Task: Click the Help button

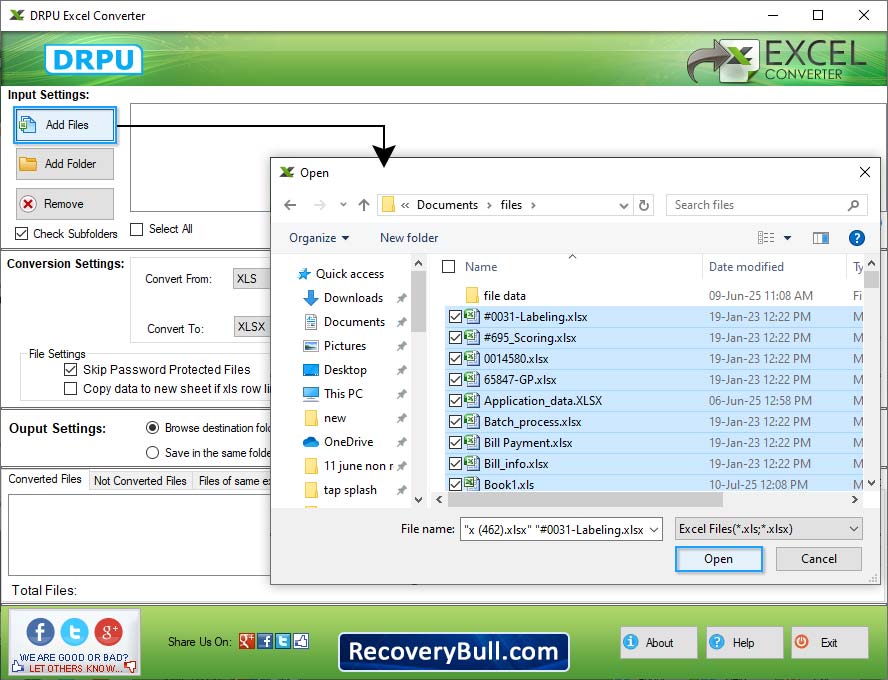Action: (744, 643)
